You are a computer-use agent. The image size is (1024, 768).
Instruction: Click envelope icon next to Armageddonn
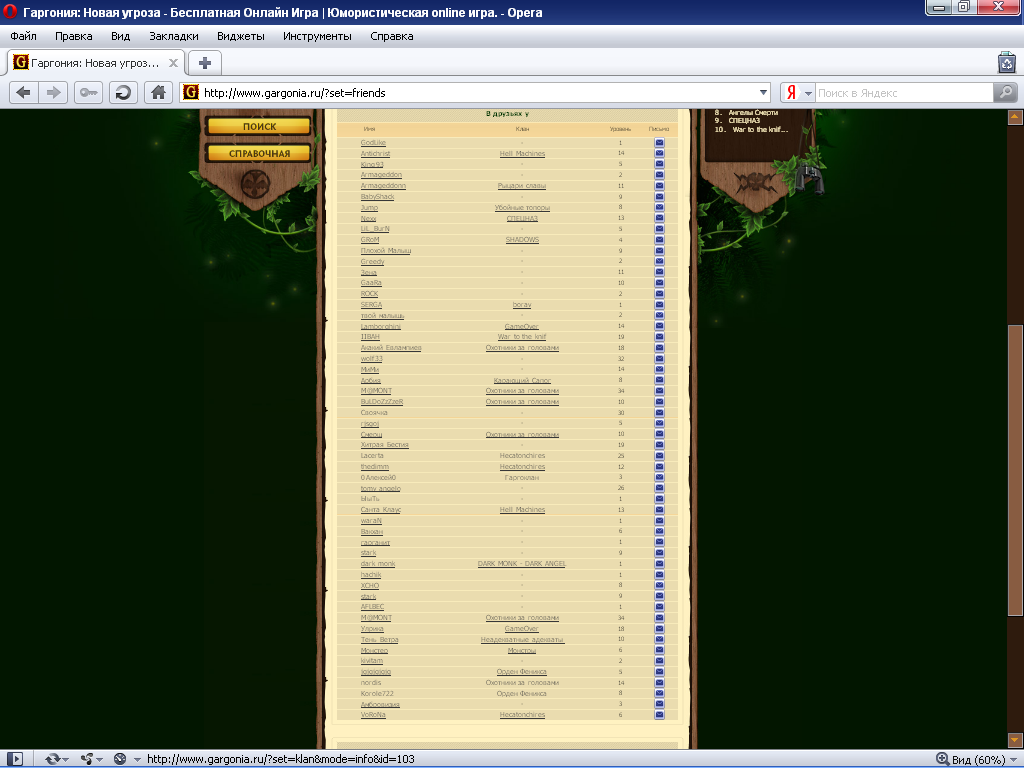659,185
